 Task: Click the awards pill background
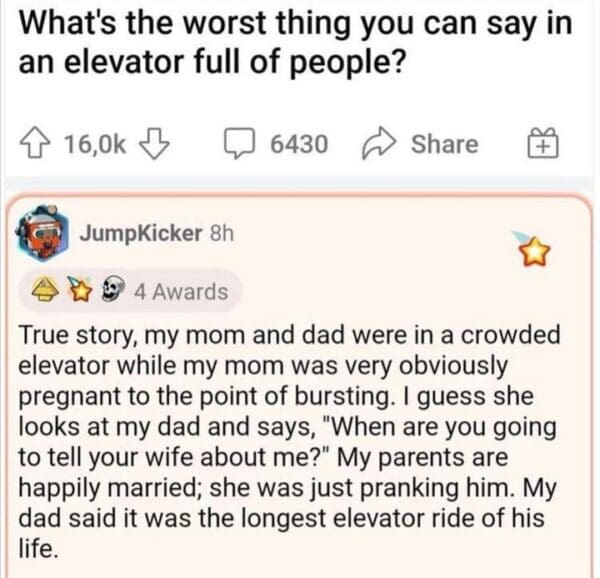coord(232,291)
